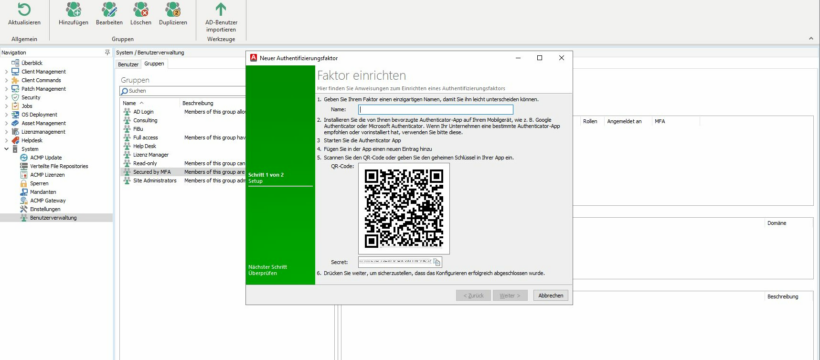Select Benutzerverwaltung in navigation
Viewport: 820px width, 360px height.
click(53, 218)
